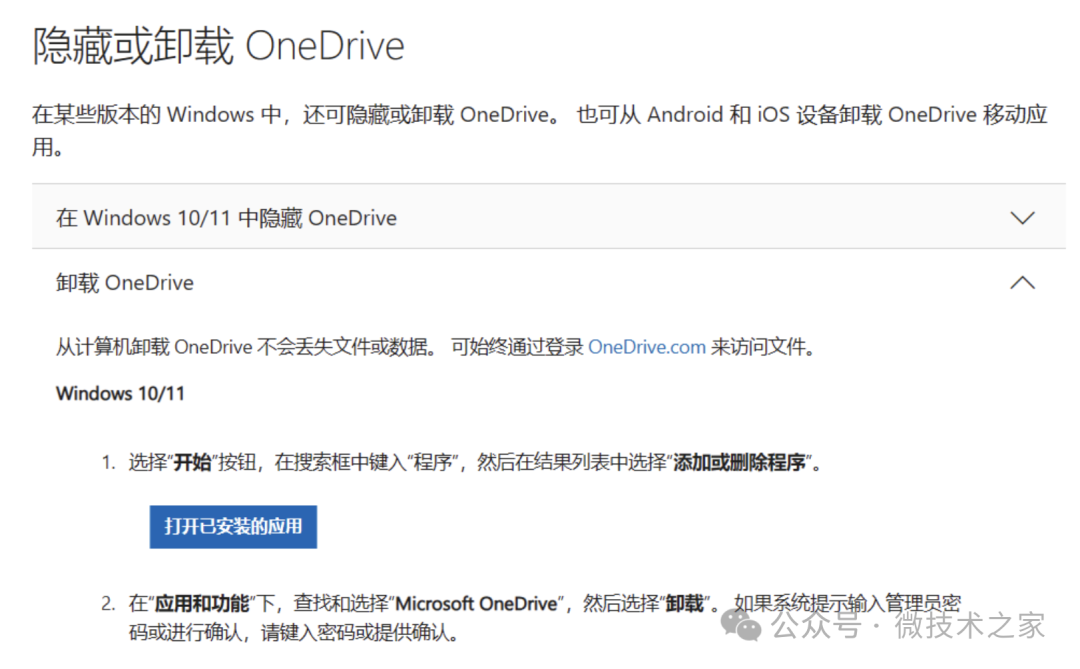Click the 打开已安装的应用 button
The height and width of the screenshot is (669, 1080).
(233, 526)
